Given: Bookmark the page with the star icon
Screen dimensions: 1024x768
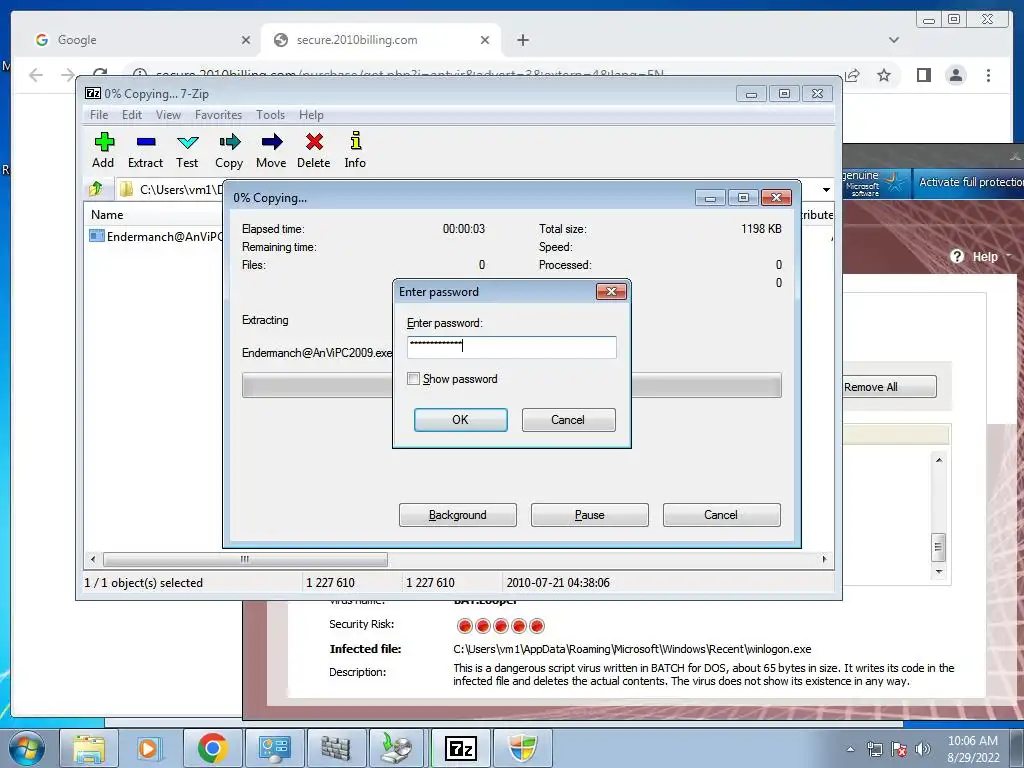Looking at the screenshot, I should click(884, 75).
